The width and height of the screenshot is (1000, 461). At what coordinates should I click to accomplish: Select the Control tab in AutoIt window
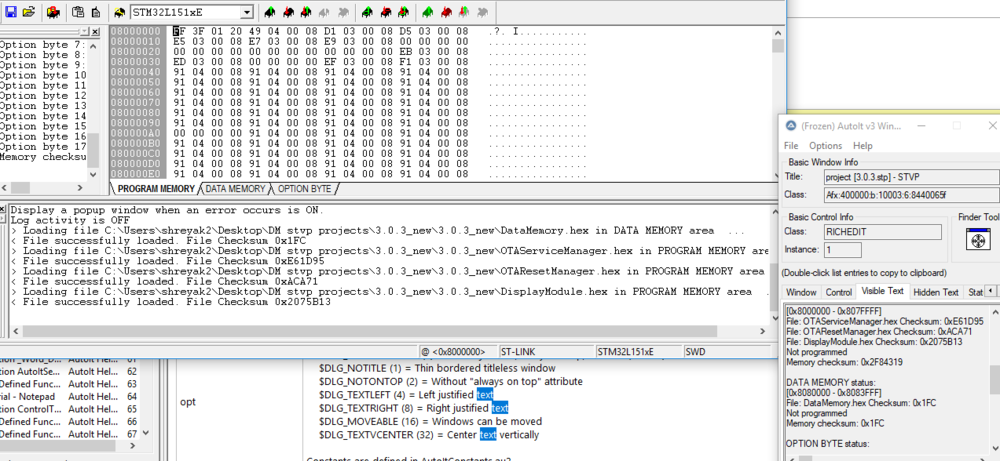pos(839,292)
